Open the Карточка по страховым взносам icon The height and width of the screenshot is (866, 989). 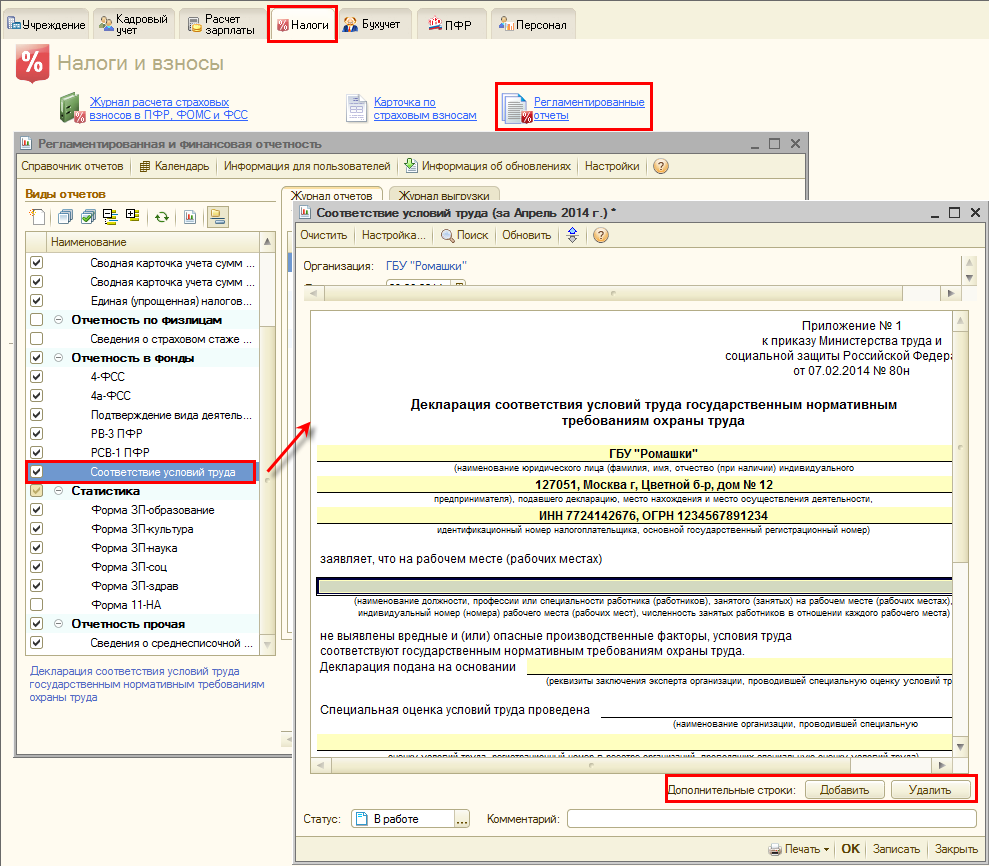point(357,108)
